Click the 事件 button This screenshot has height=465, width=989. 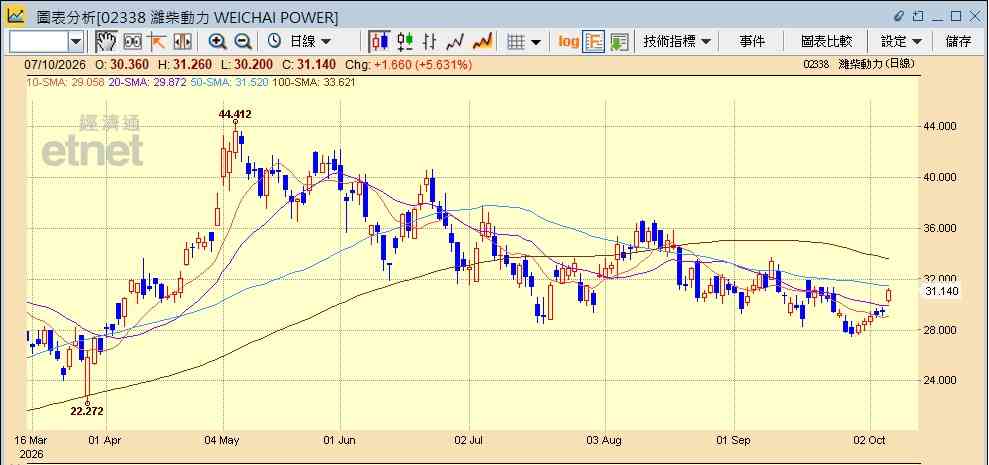pos(752,42)
